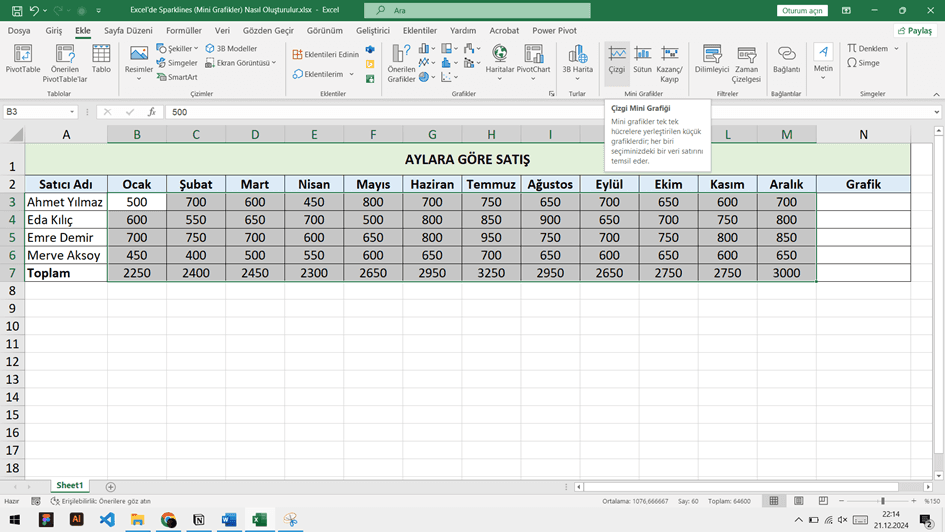
Task: Insert a Sütun sparkline
Action: (642, 60)
